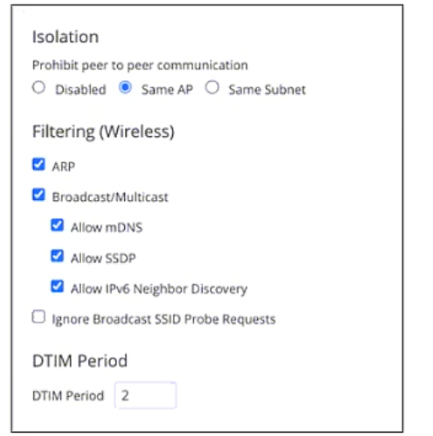Click 'Allow IPv6 Neighbor Discovery' label text
Screen dimensions: 433x436
[159, 289]
